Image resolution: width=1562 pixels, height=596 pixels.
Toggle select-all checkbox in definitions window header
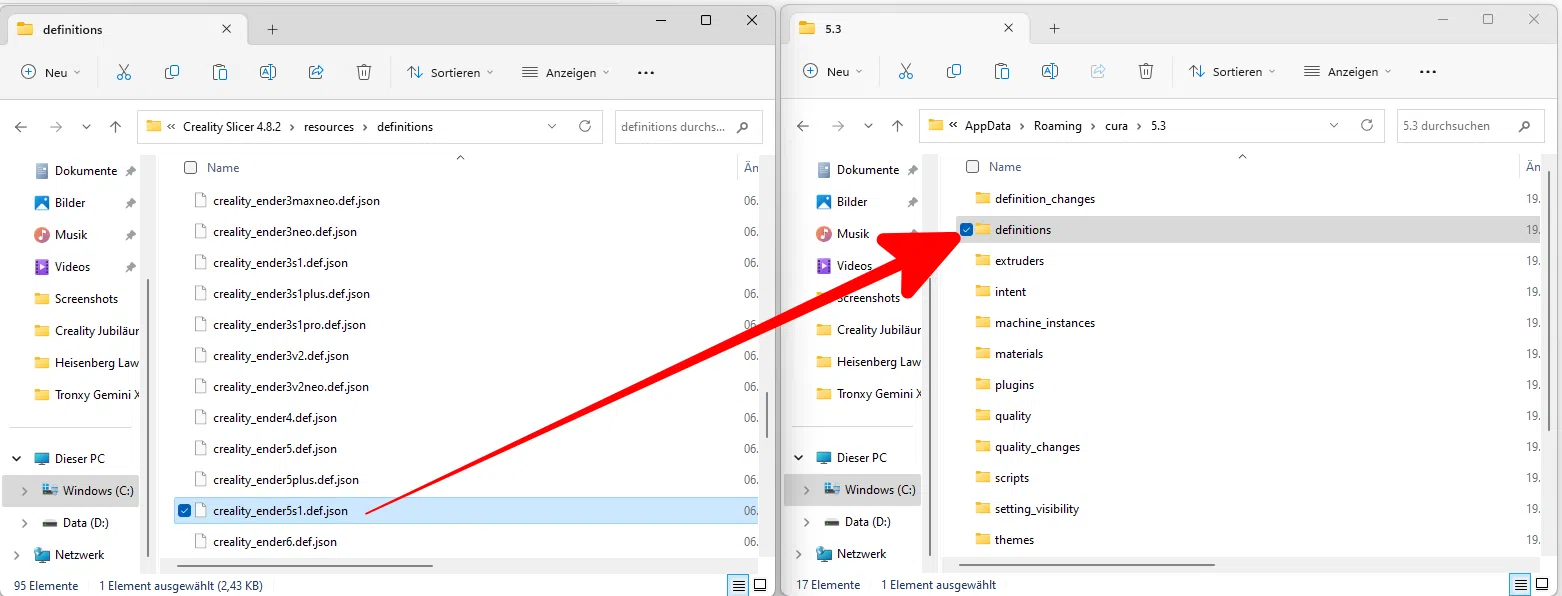pyautogui.click(x=190, y=168)
